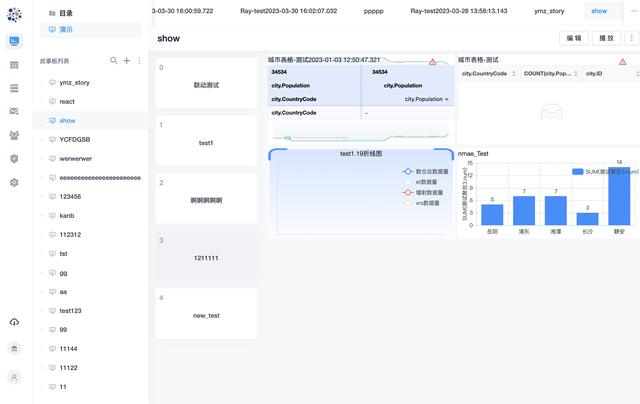
Task: Select slide 0 联动测试 thumbnail
Action: coord(206,83)
